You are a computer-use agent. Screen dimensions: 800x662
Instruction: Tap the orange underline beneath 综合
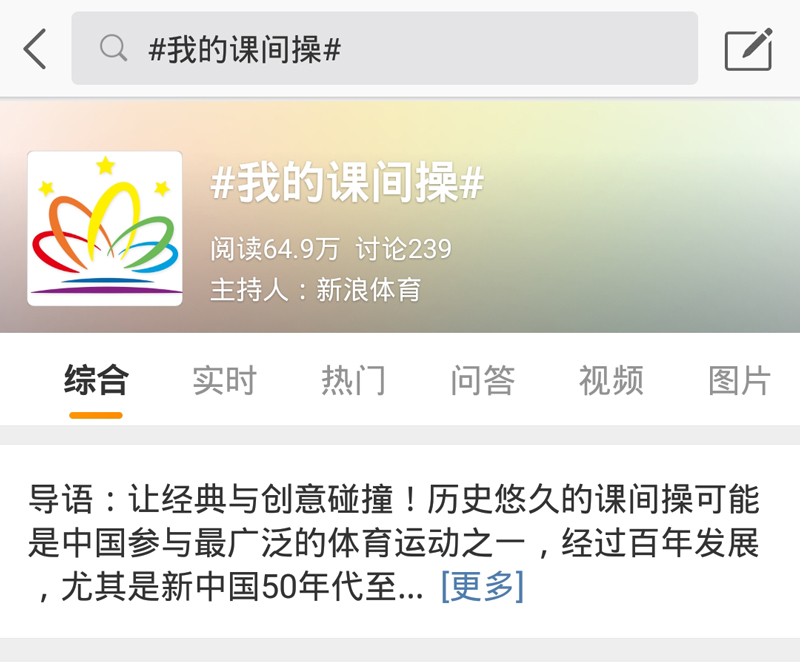(96, 415)
